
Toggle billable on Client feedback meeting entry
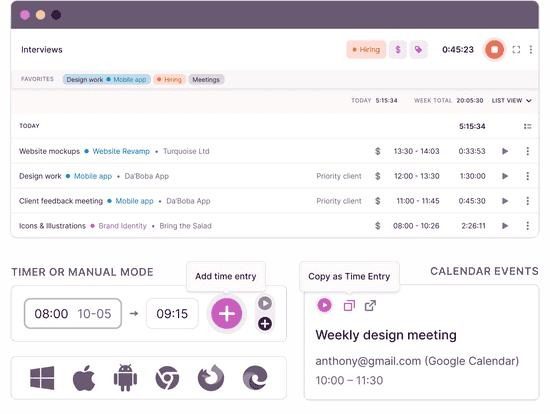pyautogui.click(x=377, y=201)
